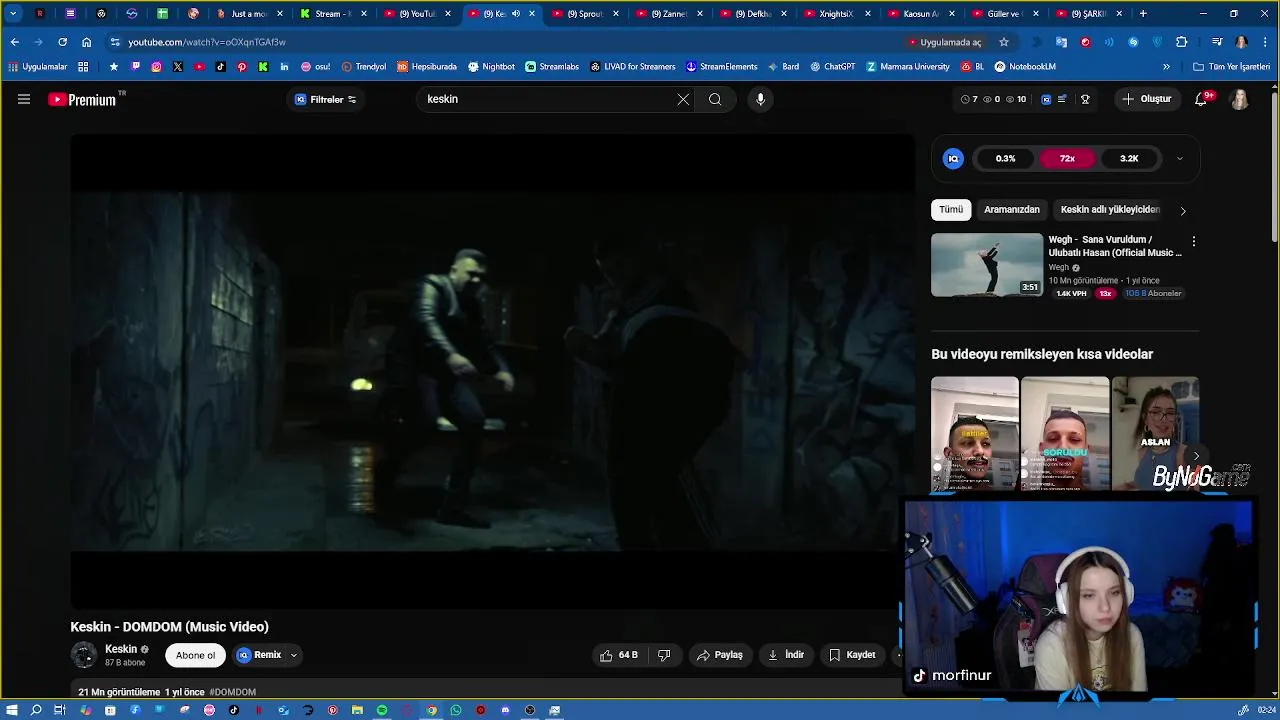This screenshot has height=720, width=1280.
Task: Select Aramanızdan filter chip
Action: [x=1011, y=210]
